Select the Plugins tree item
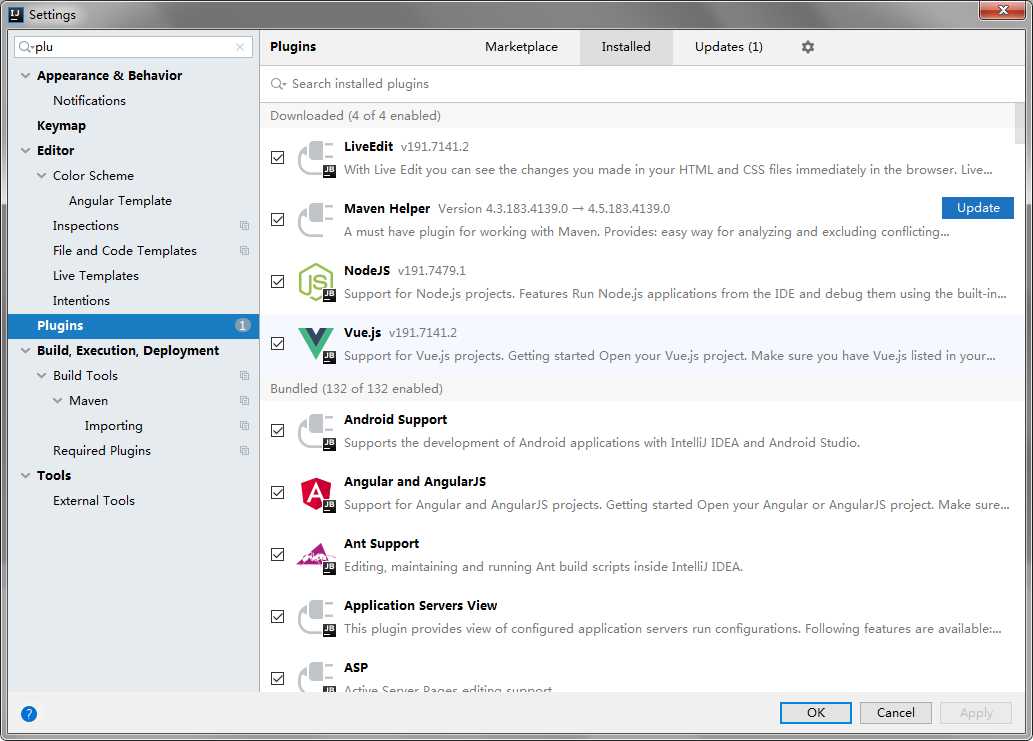This screenshot has height=741, width=1033. coord(133,325)
